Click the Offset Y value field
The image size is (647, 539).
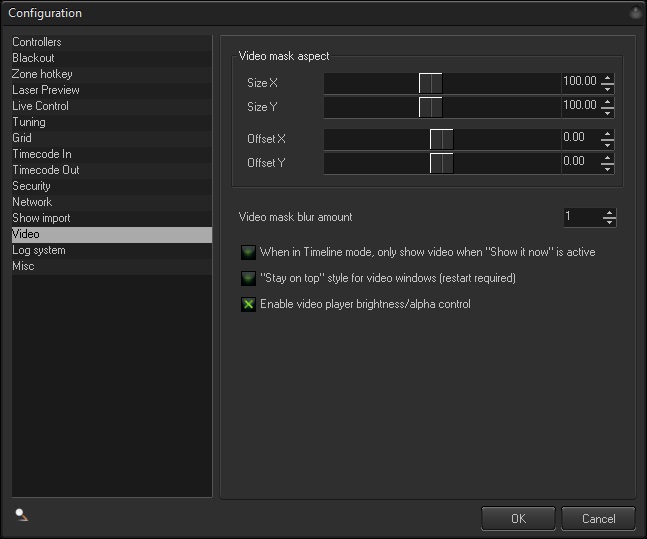[579, 162]
